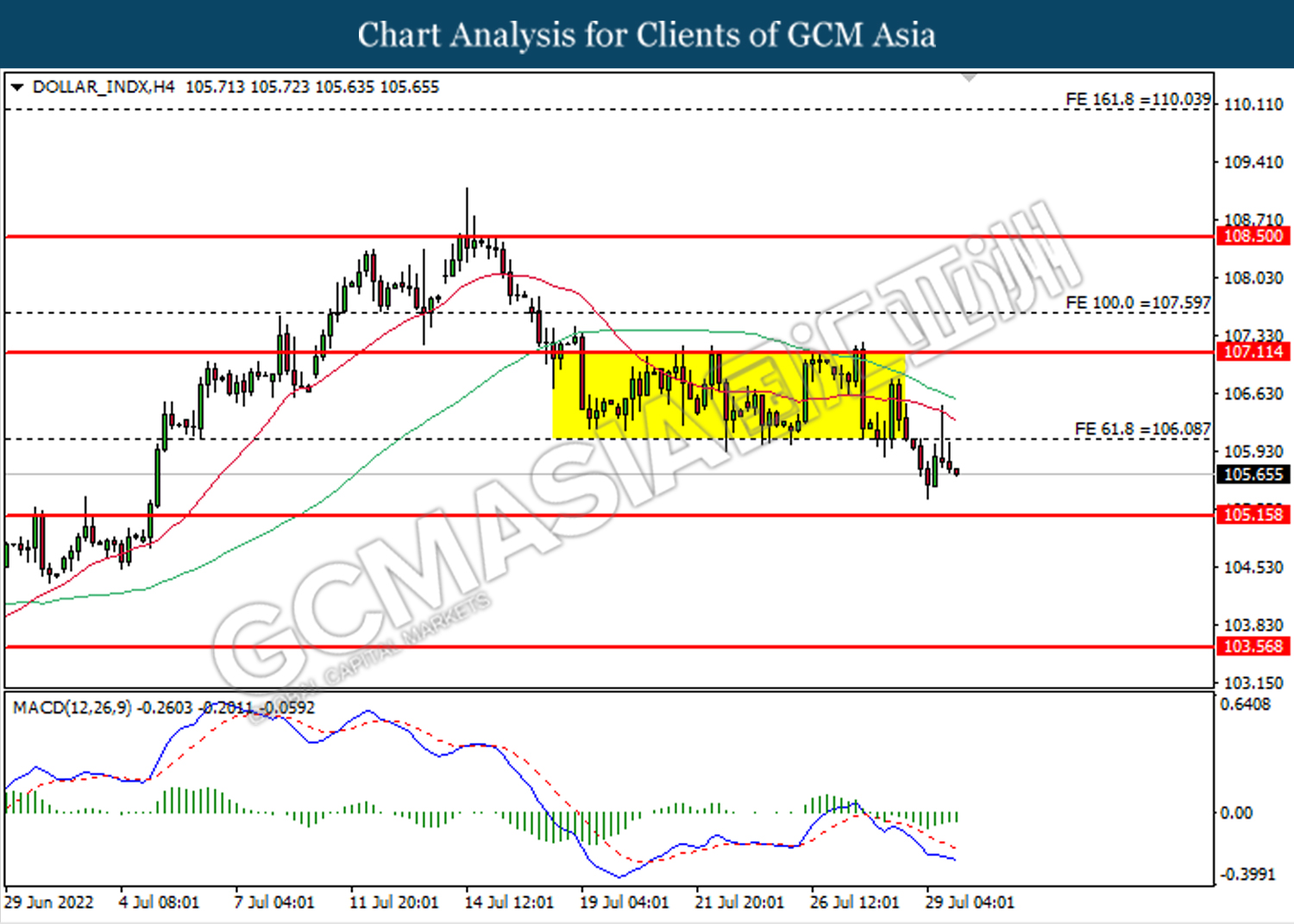Screen dimensions: 1294x924
Task: Click the 7 Jul 04:01 time label
Action: point(274,902)
